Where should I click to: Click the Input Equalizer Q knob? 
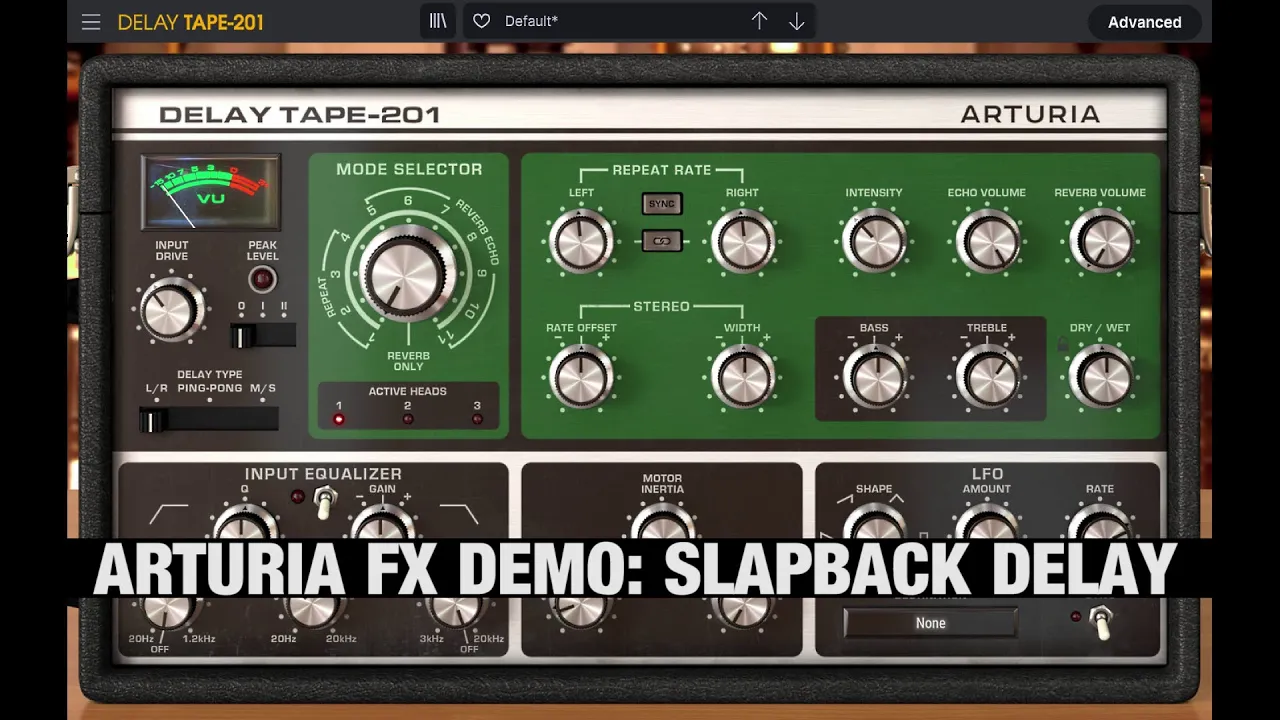pos(244,522)
